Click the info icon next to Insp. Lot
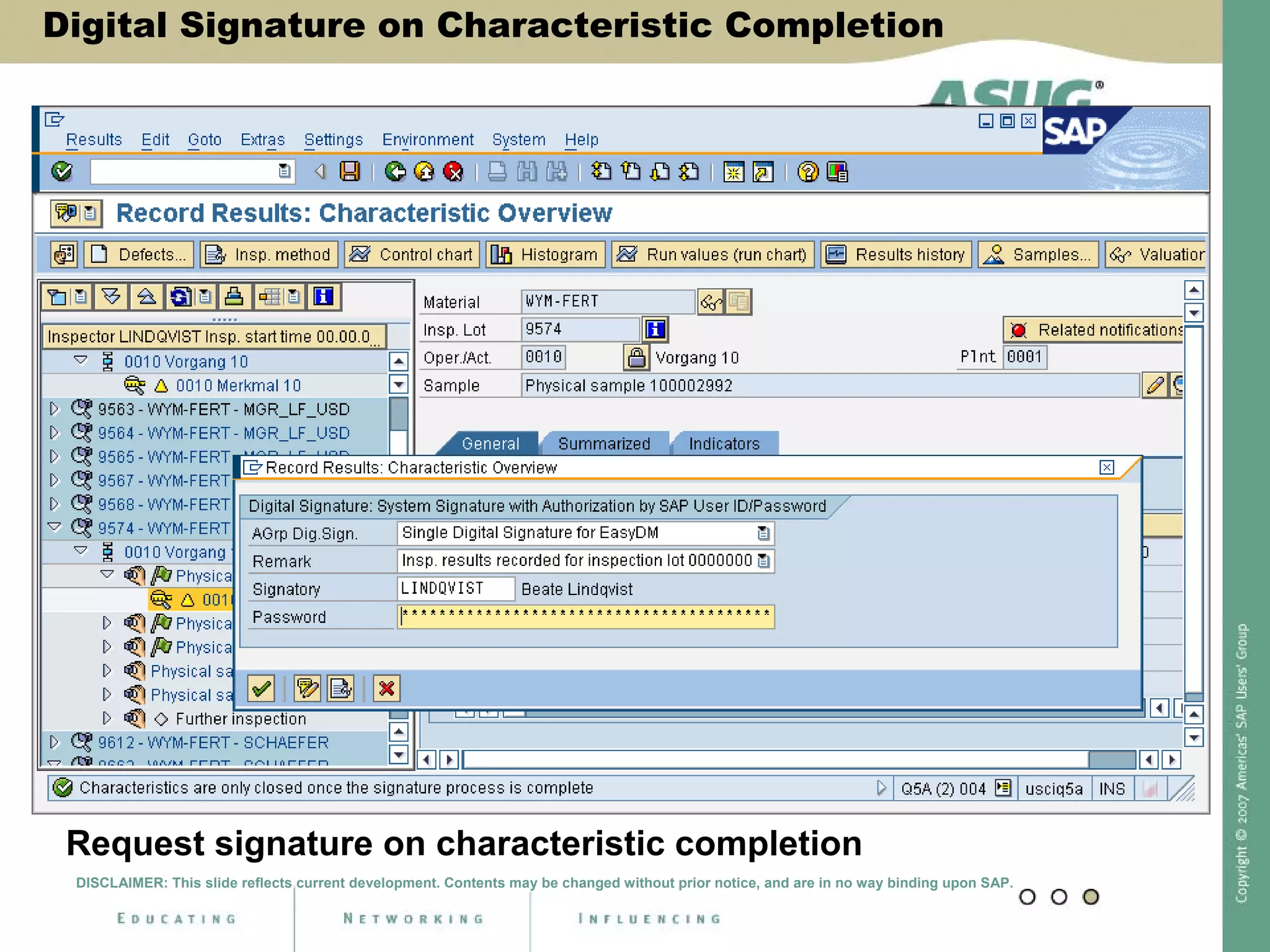 (x=655, y=329)
